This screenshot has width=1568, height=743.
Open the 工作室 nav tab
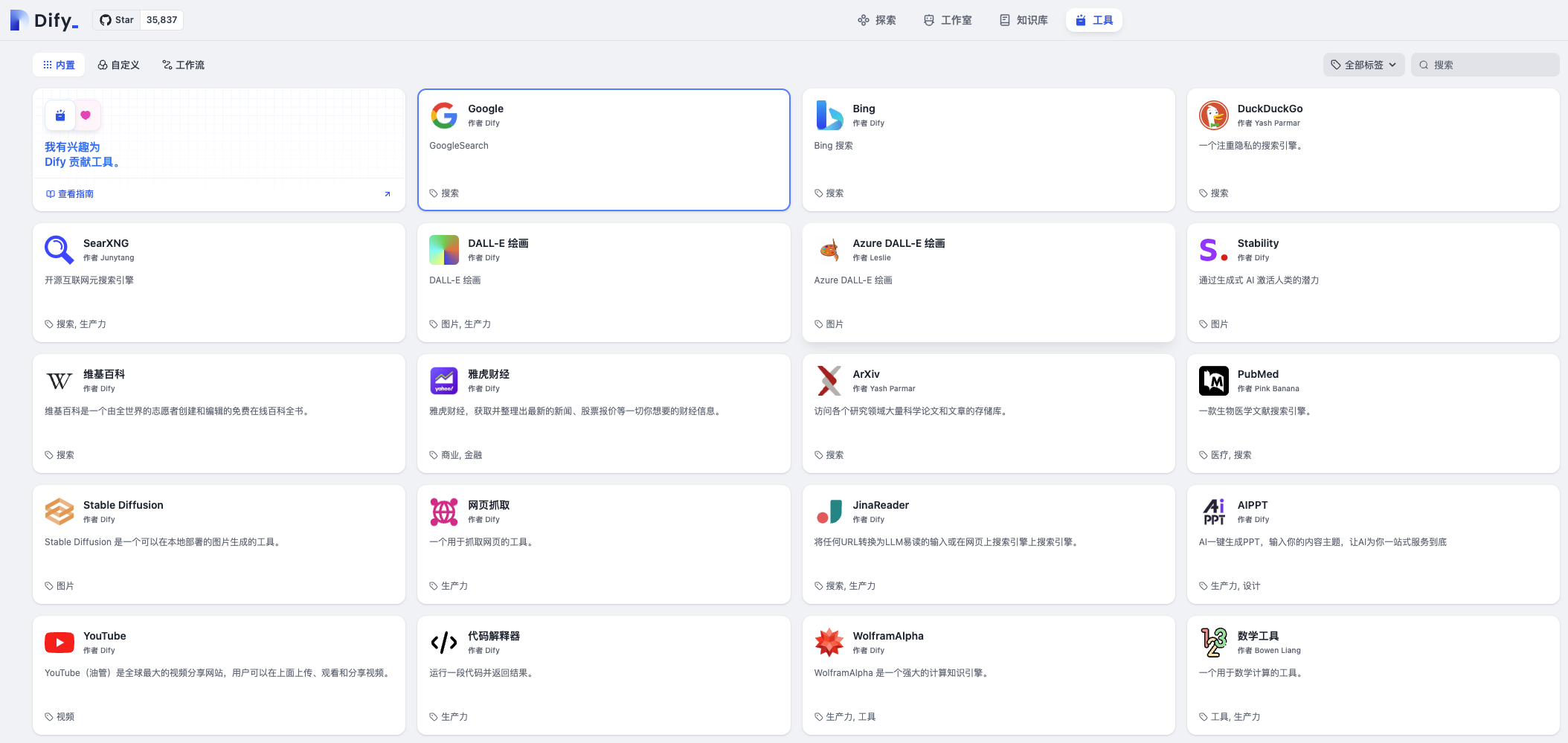coord(948,20)
